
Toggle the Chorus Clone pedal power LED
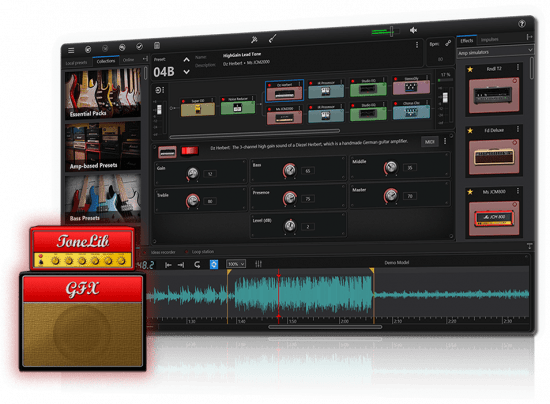(x=395, y=104)
